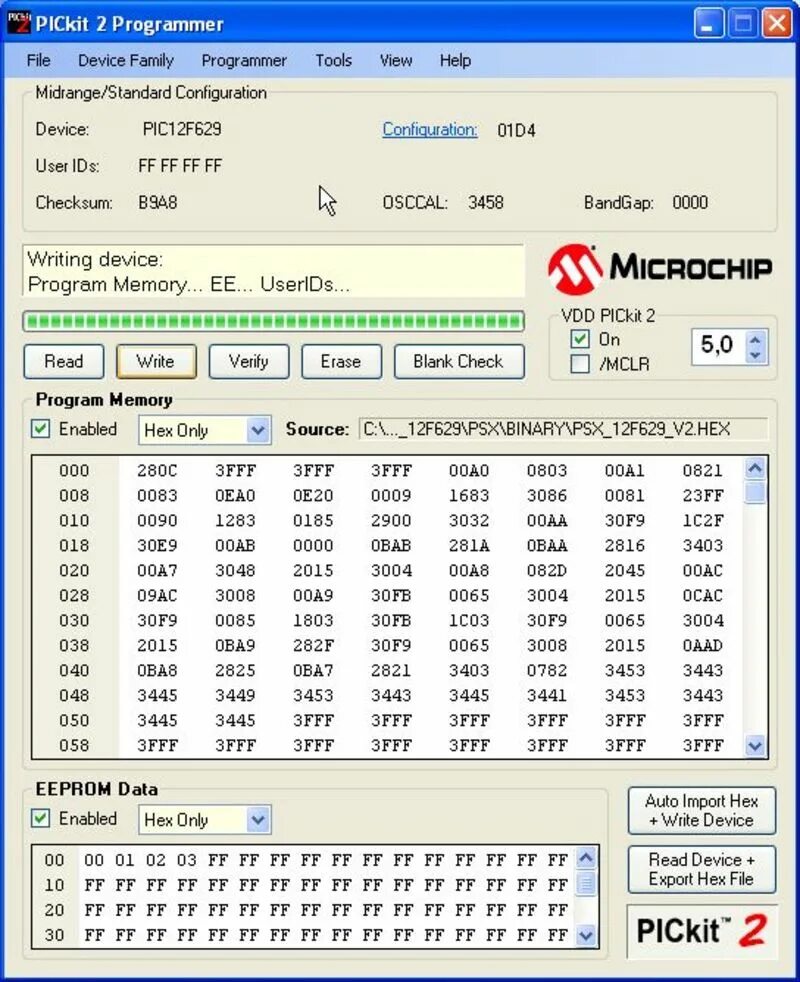Open the Configuration link
The width and height of the screenshot is (800, 982).
tap(430, 130)
